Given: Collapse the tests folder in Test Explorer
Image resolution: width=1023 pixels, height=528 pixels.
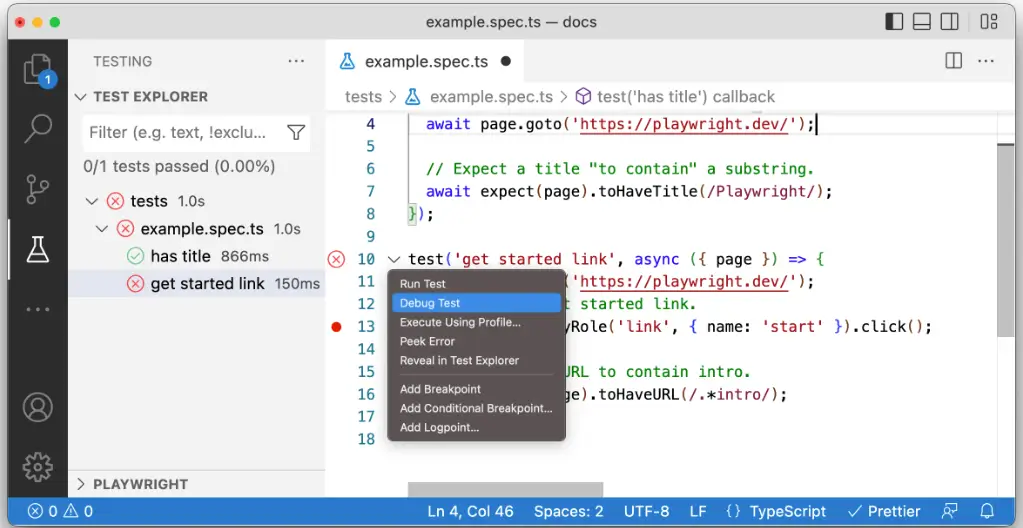Looking at the screenshot, I should tap(93, 201).
